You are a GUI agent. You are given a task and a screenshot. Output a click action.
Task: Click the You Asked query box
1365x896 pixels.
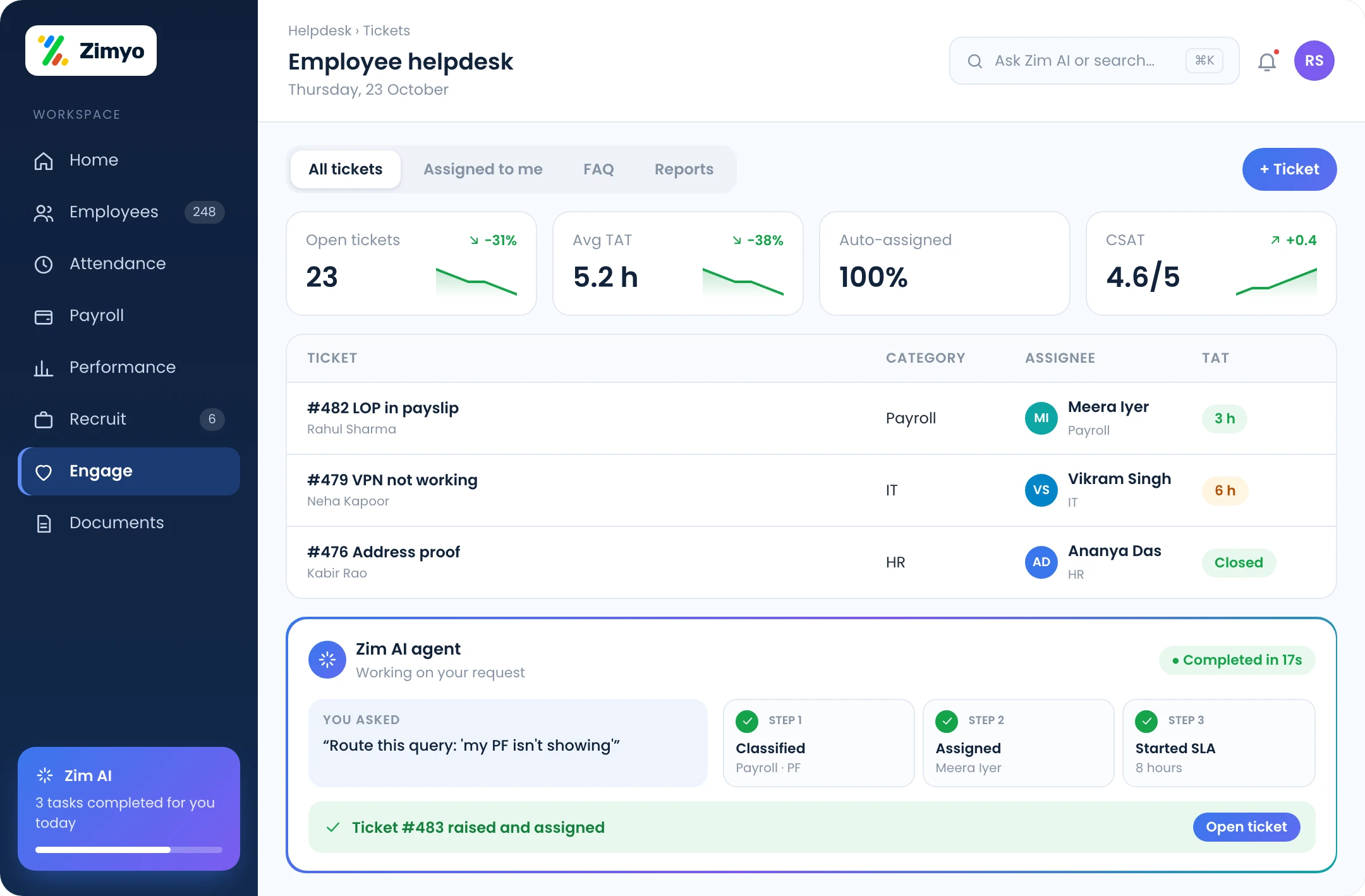507,743
